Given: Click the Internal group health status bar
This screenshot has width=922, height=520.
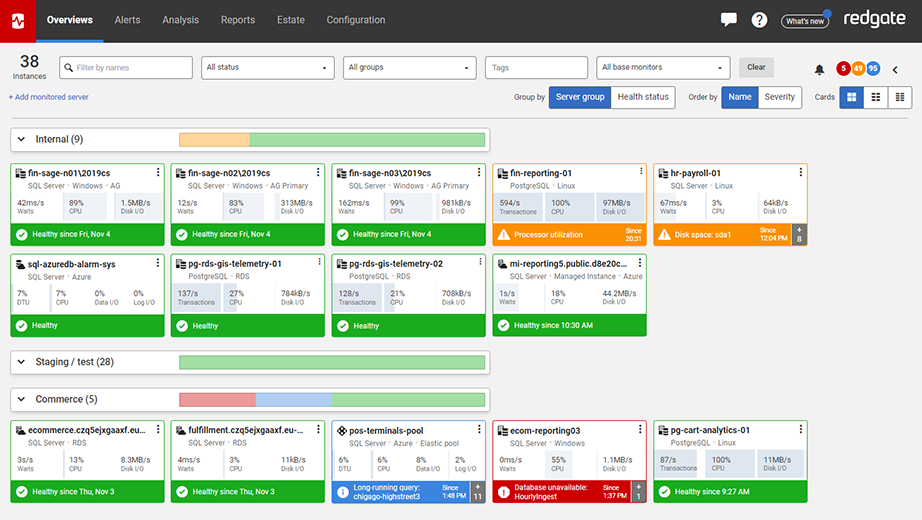Looking at the screenshot, I should [332, 139].
